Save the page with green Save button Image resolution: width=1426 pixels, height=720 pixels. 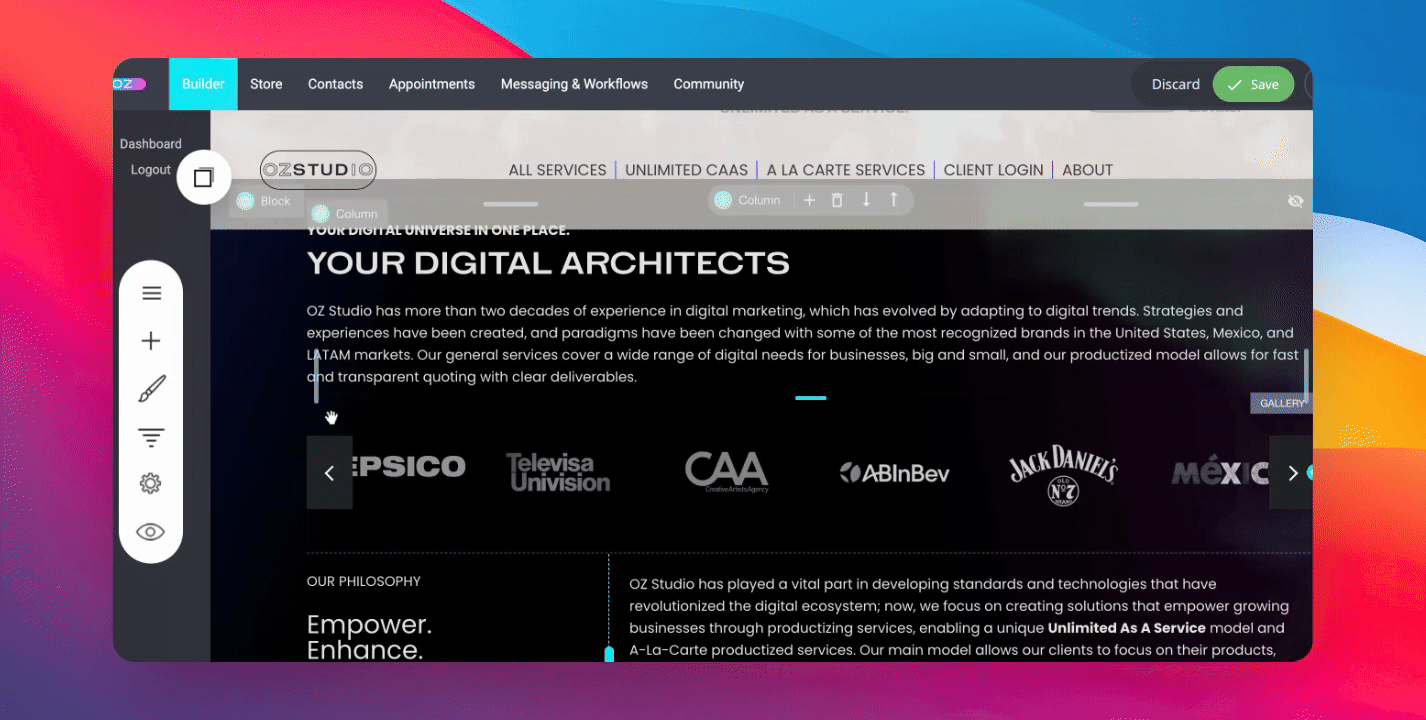click(1253, 84)
